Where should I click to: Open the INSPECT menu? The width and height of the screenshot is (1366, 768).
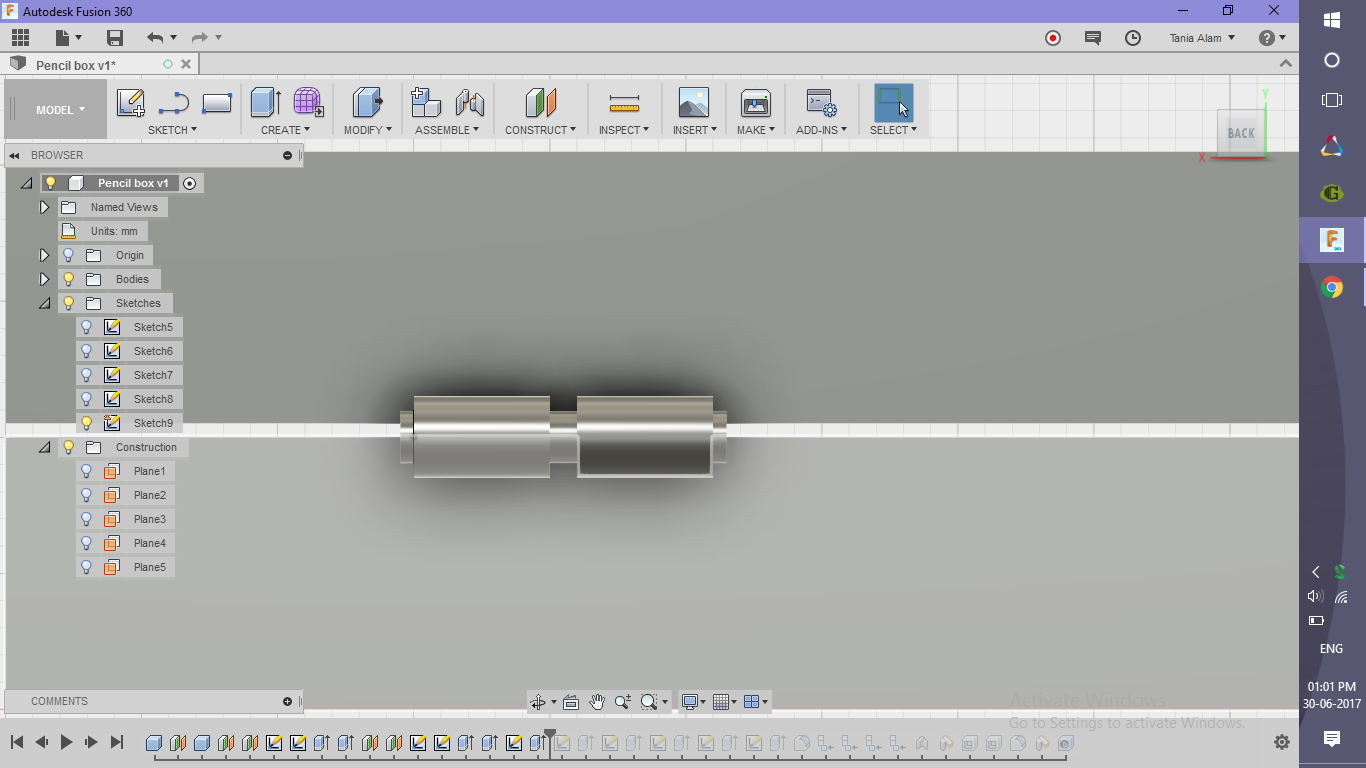click(x=624, y=130)
